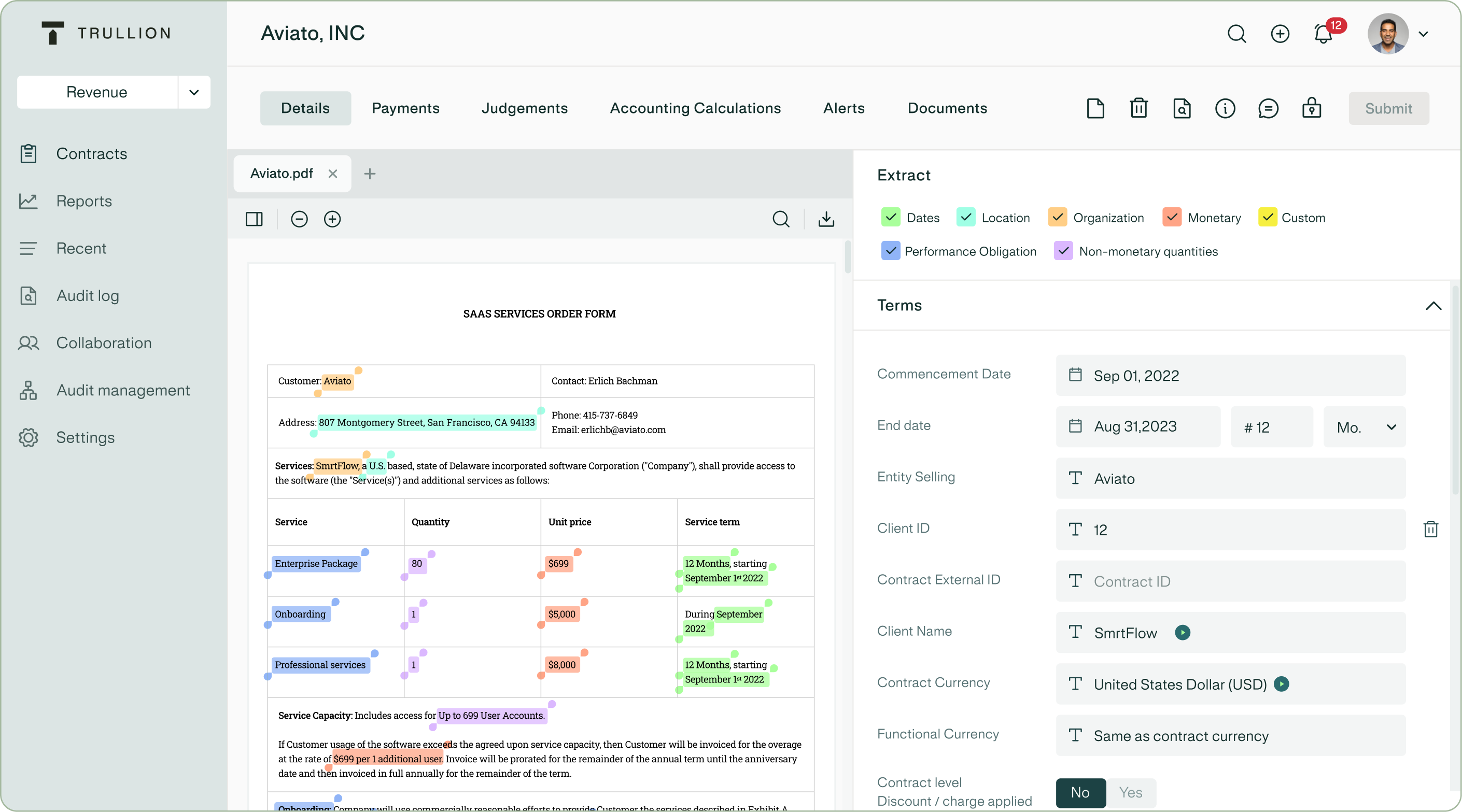Viewport: 1462px width, 812px height.
Task: Click the lock icon in toolbar
Action: 1311,108
